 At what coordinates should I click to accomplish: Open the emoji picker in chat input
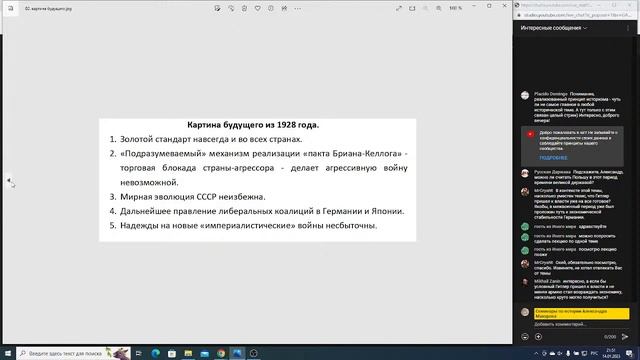tap(525, 337)
